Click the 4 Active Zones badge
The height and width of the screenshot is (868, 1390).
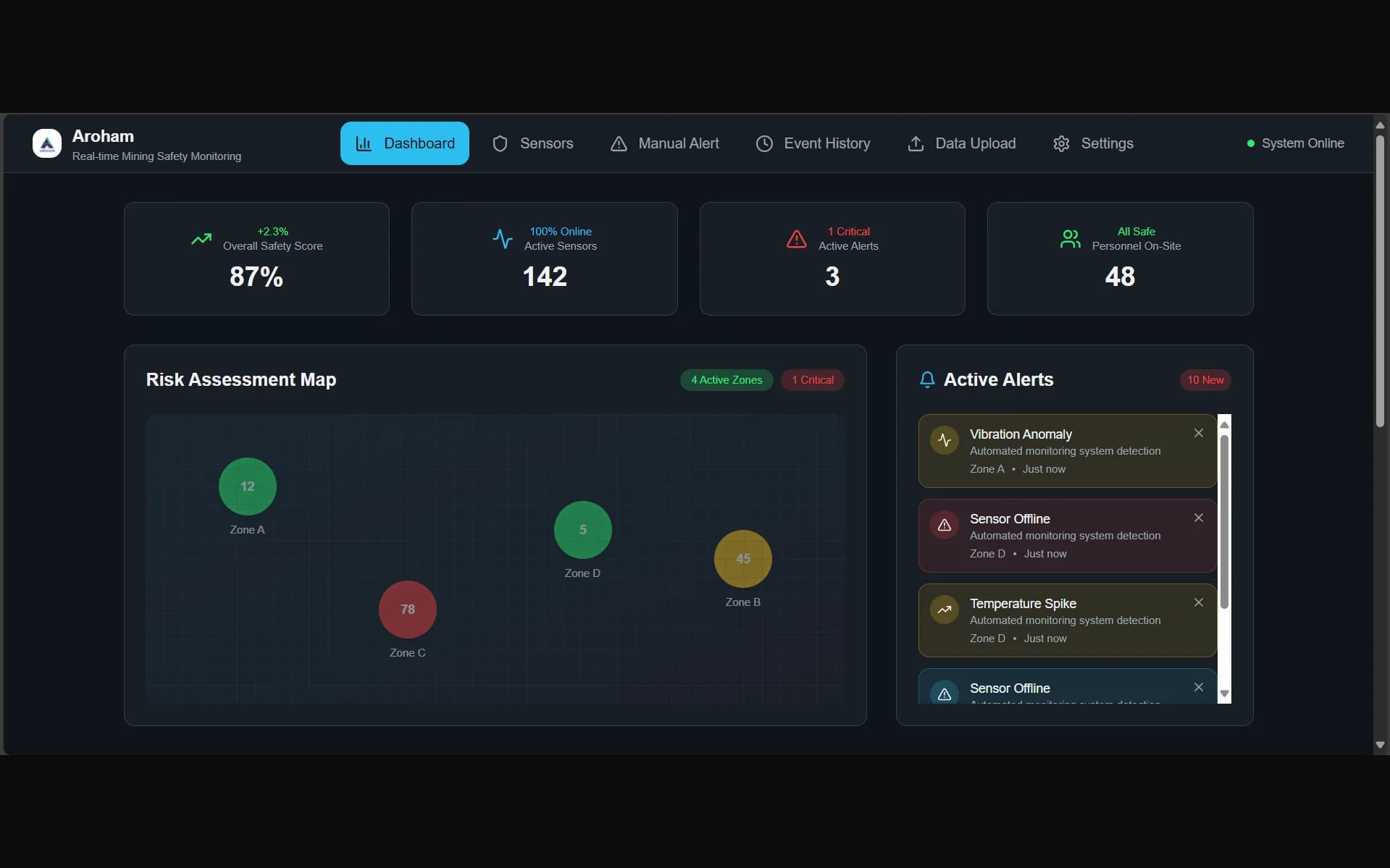point(727,380)
